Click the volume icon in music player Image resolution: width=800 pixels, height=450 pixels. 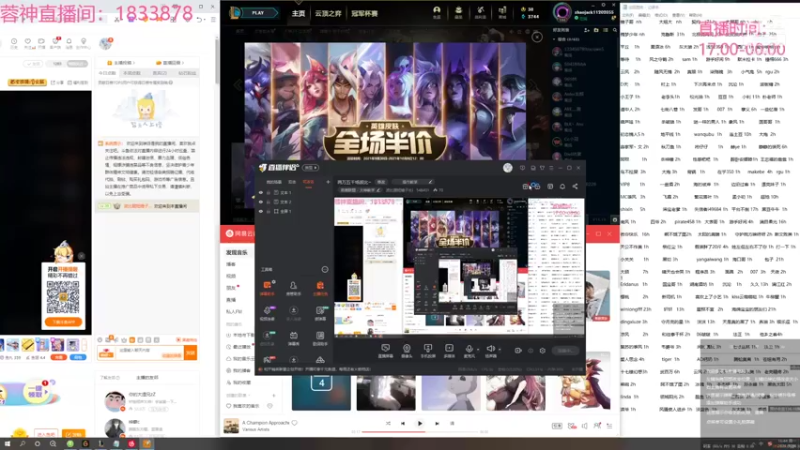click(585, 426)
